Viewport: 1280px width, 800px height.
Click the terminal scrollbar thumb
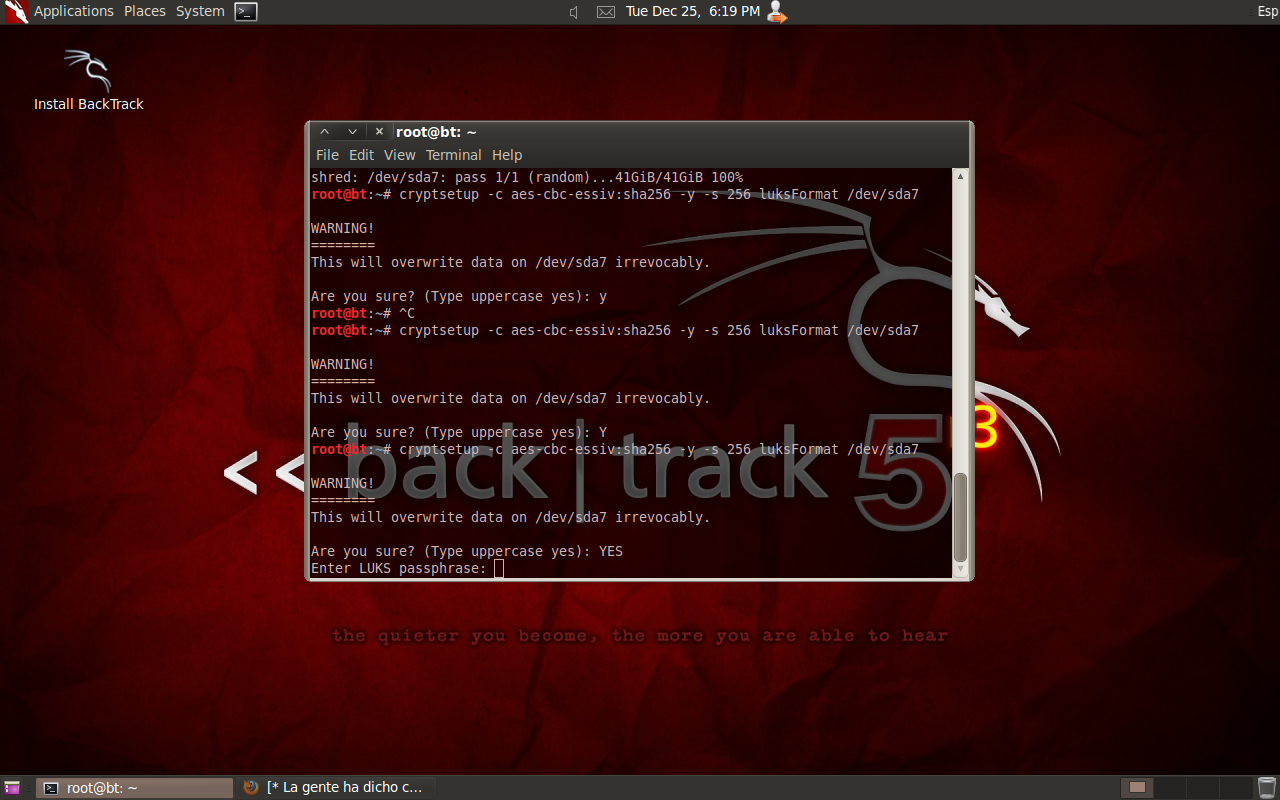(x=961, y=518)
